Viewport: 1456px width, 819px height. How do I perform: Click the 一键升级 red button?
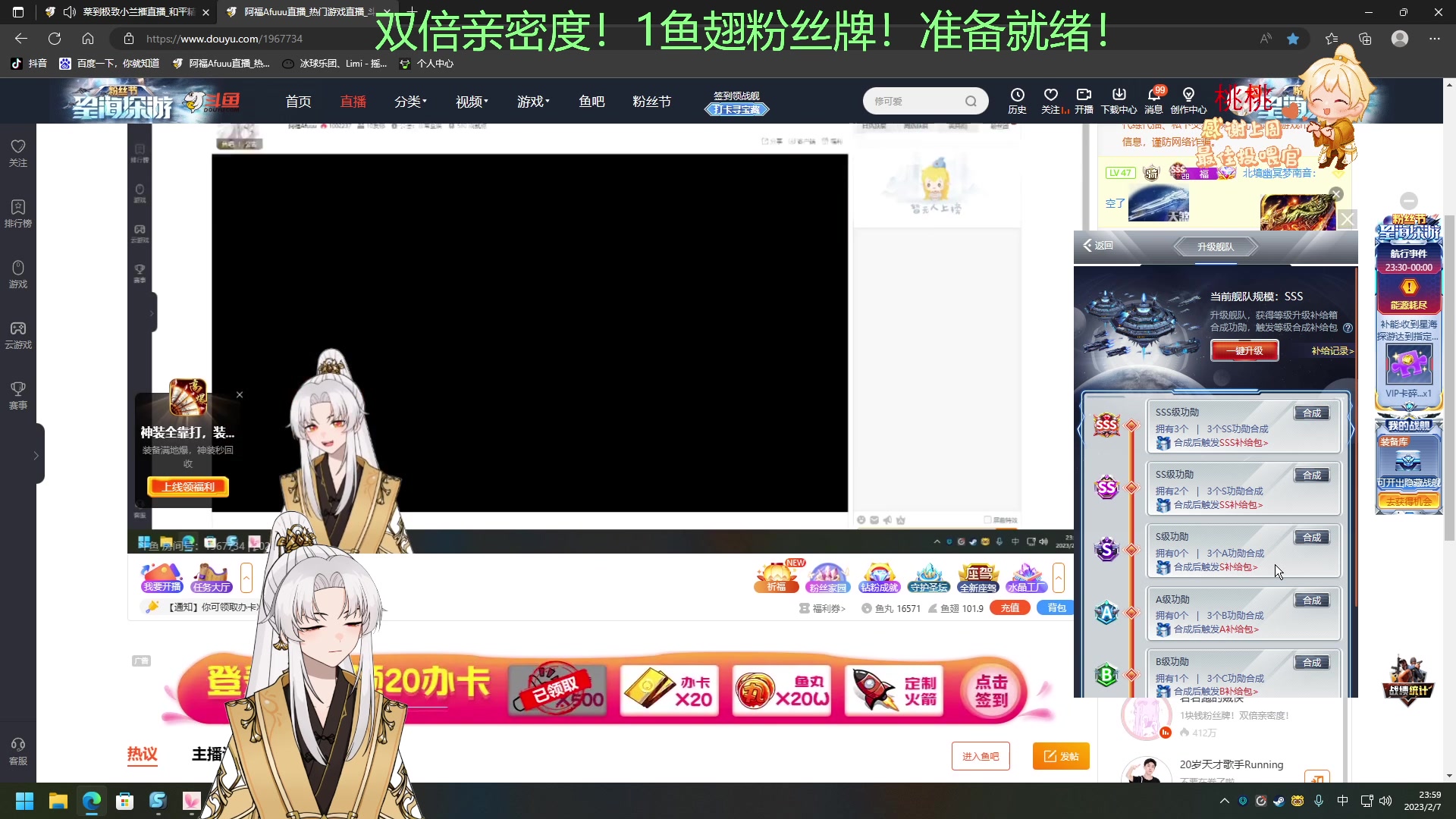pos(1244,350)
